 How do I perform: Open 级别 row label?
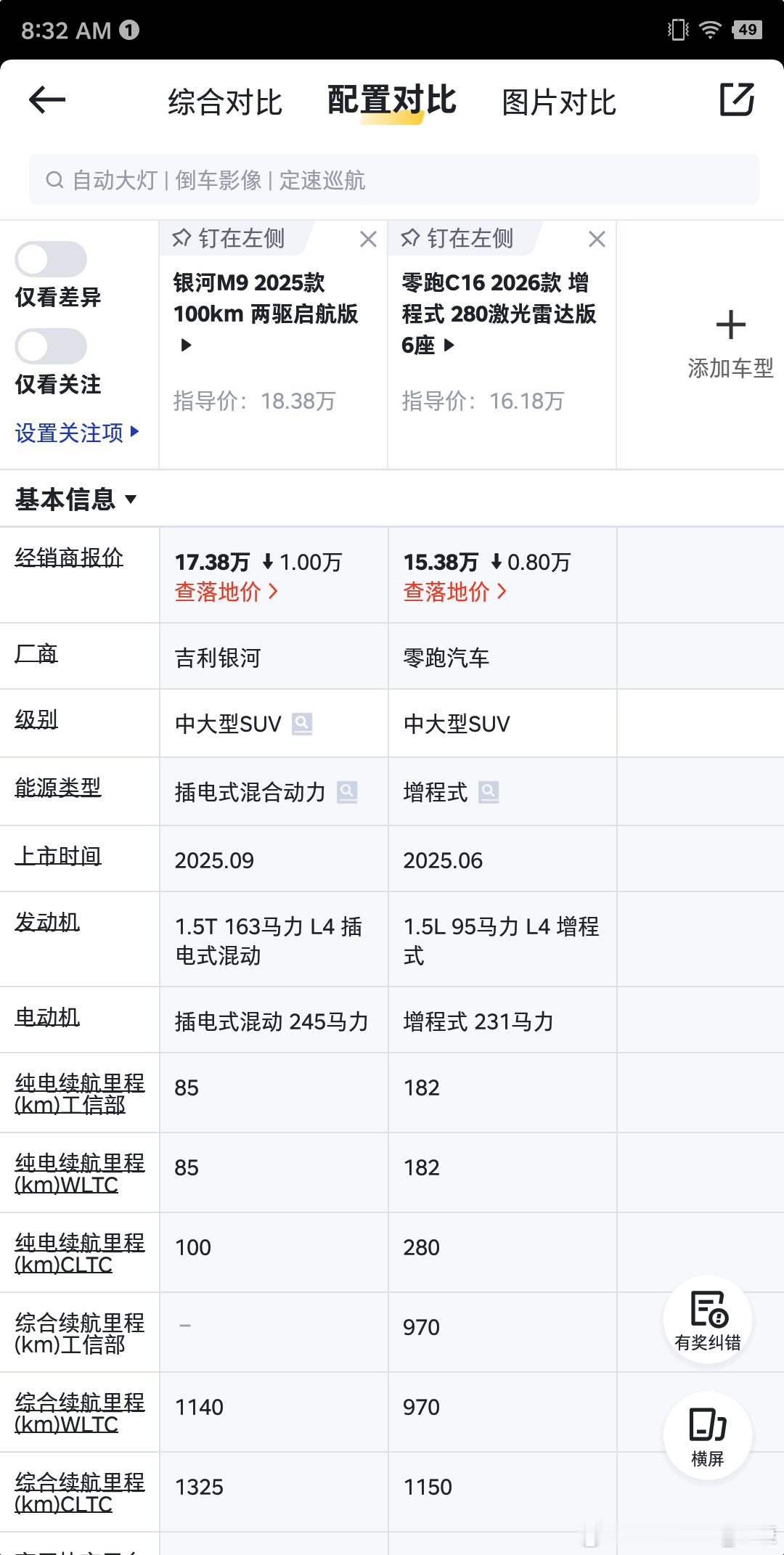(x=36, y=719)
